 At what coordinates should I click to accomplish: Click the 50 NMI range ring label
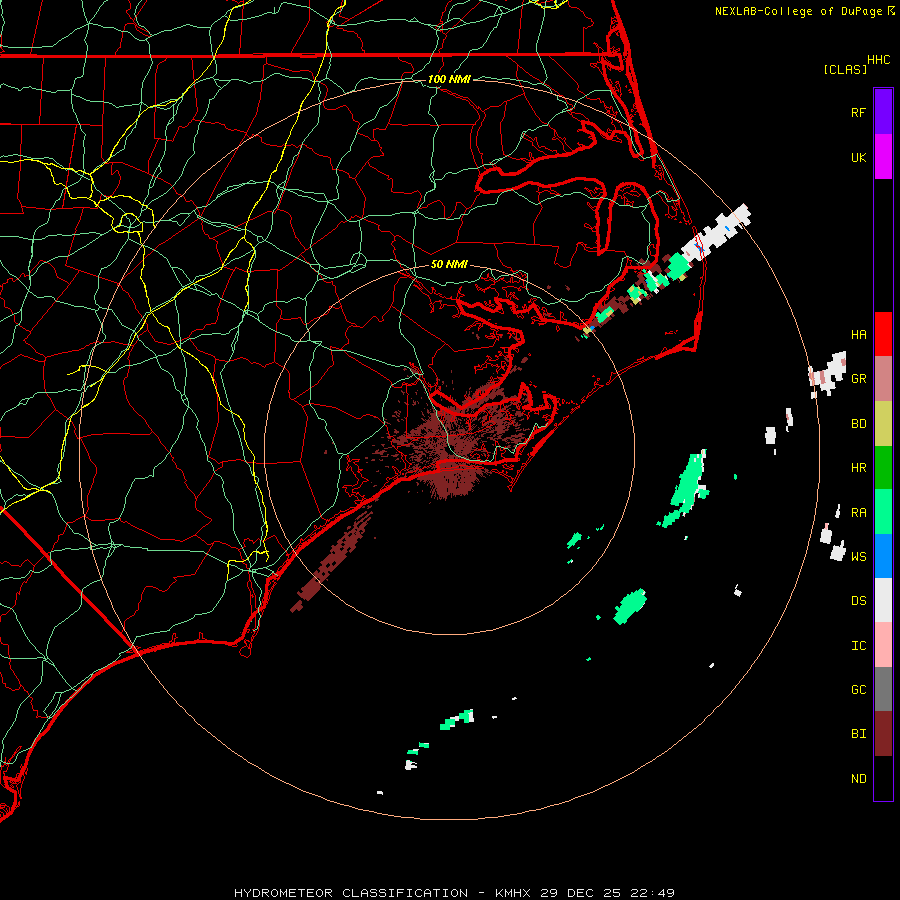click(449, 264)
